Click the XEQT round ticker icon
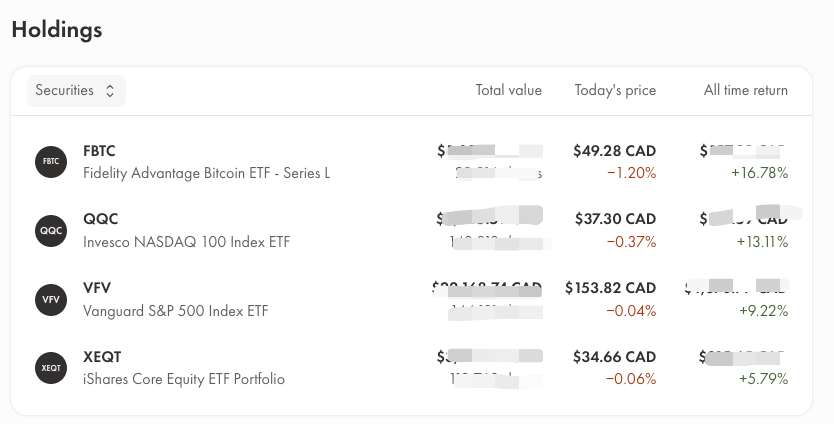Image resolution: width=834 pixels, height=424 pixels. (51, 368)
